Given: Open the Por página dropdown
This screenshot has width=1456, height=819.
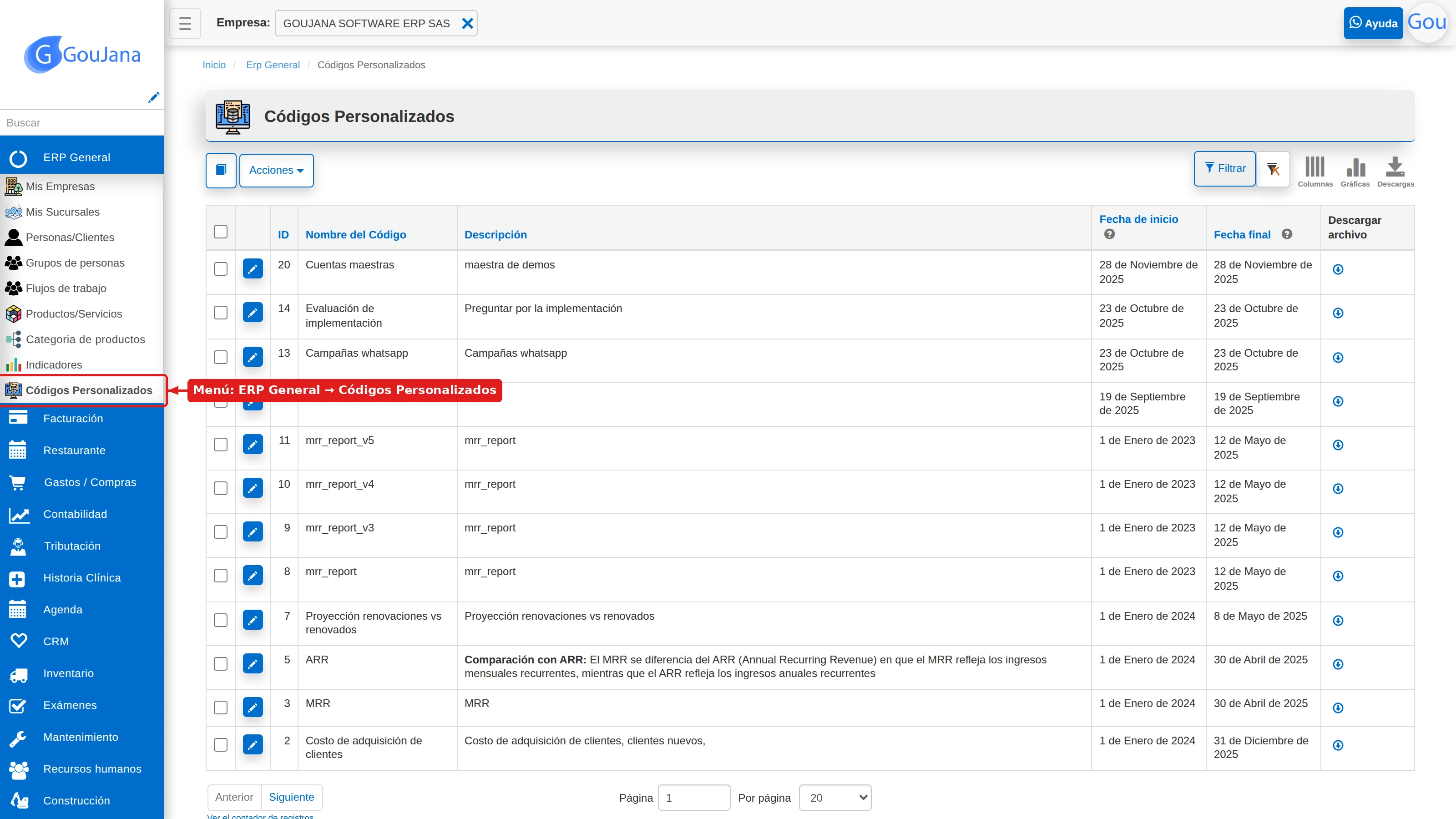Looking at the screenshot, I should [835, 798].
